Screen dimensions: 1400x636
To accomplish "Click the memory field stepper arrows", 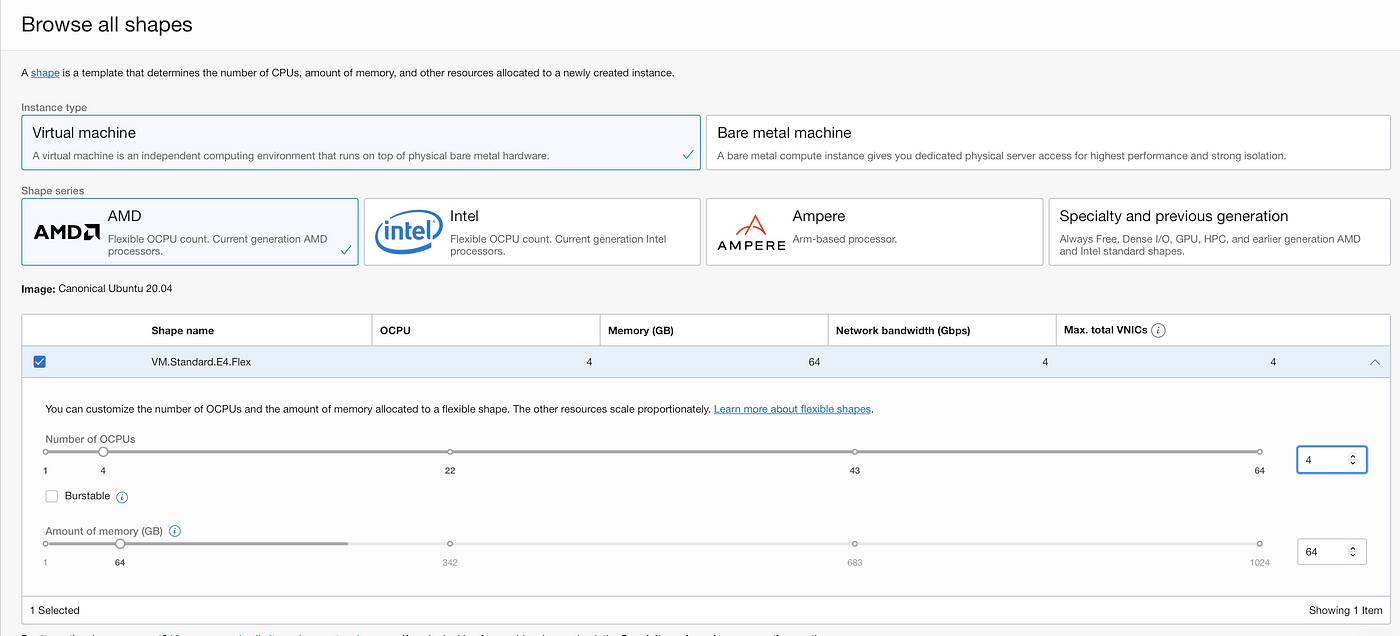I will pyautogui.click(x=1353, y=552).
